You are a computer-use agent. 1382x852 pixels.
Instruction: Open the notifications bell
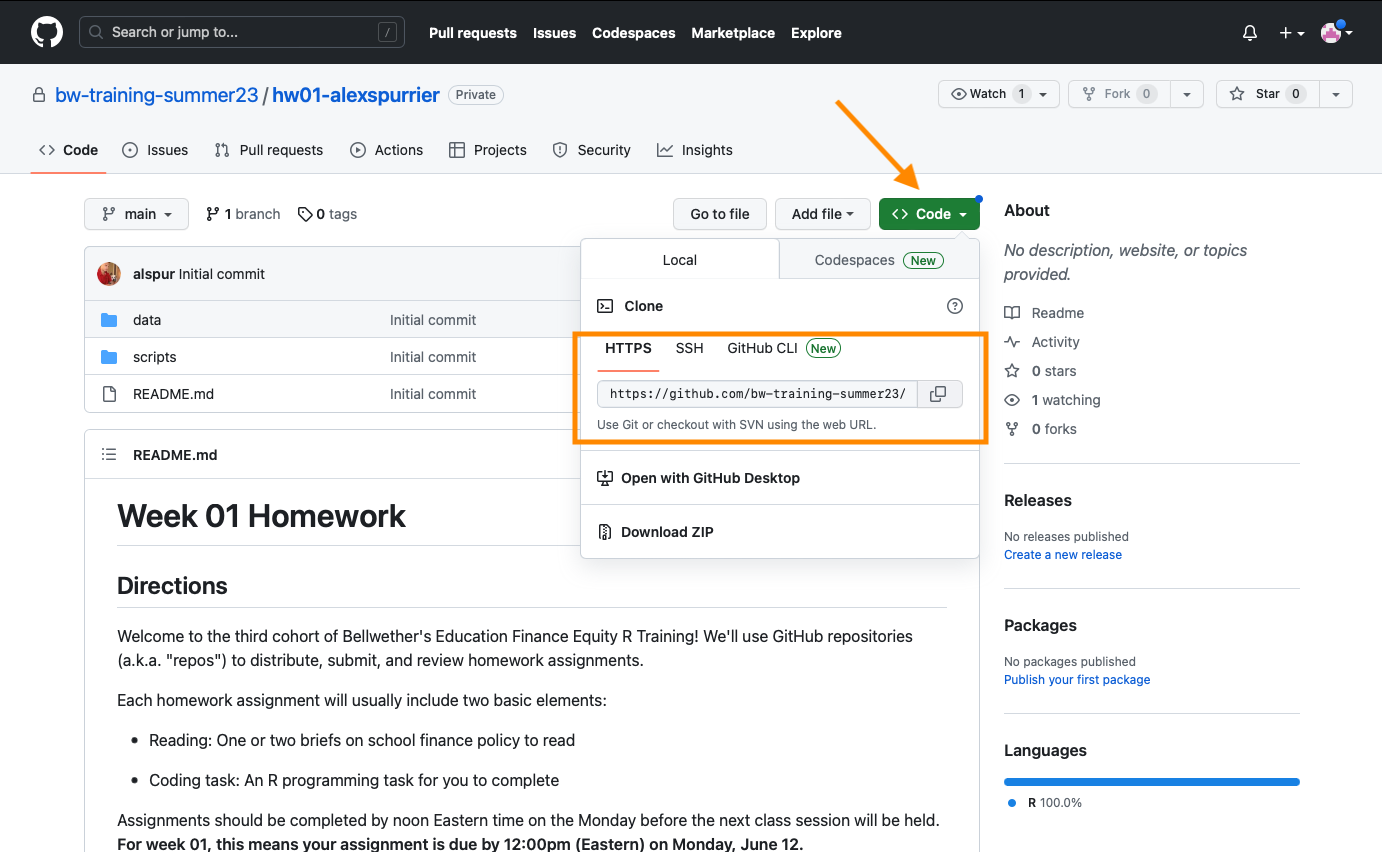tap(1249, 33)
